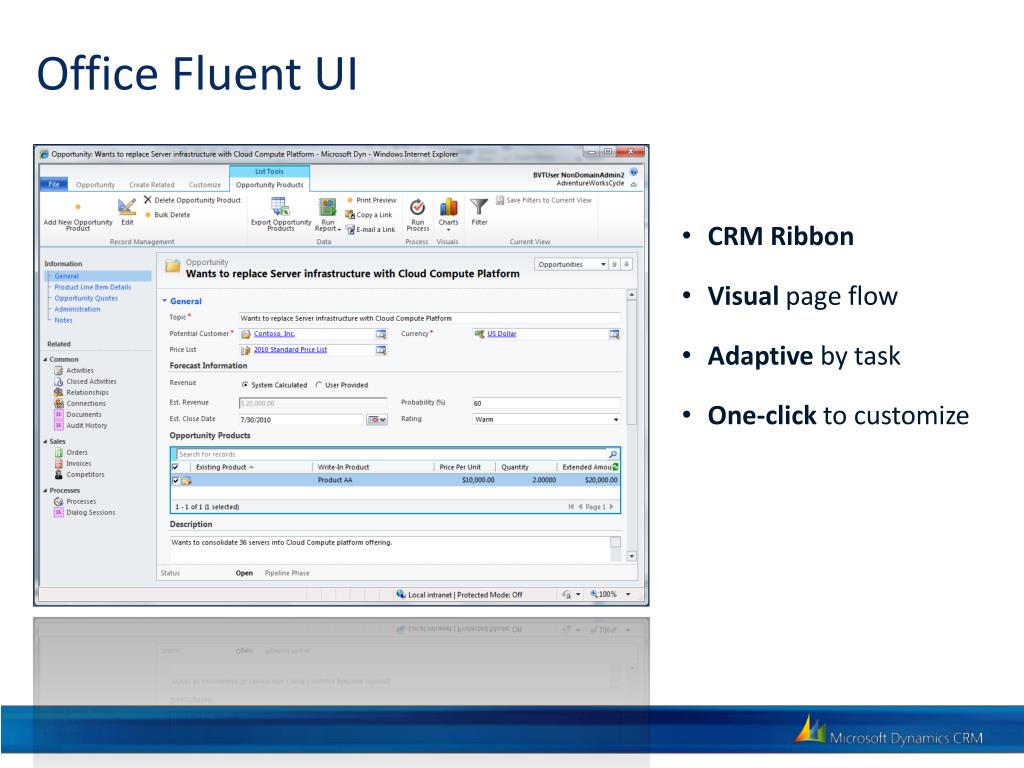Click the Edit ribbon icon

click(x=127, y=207)
